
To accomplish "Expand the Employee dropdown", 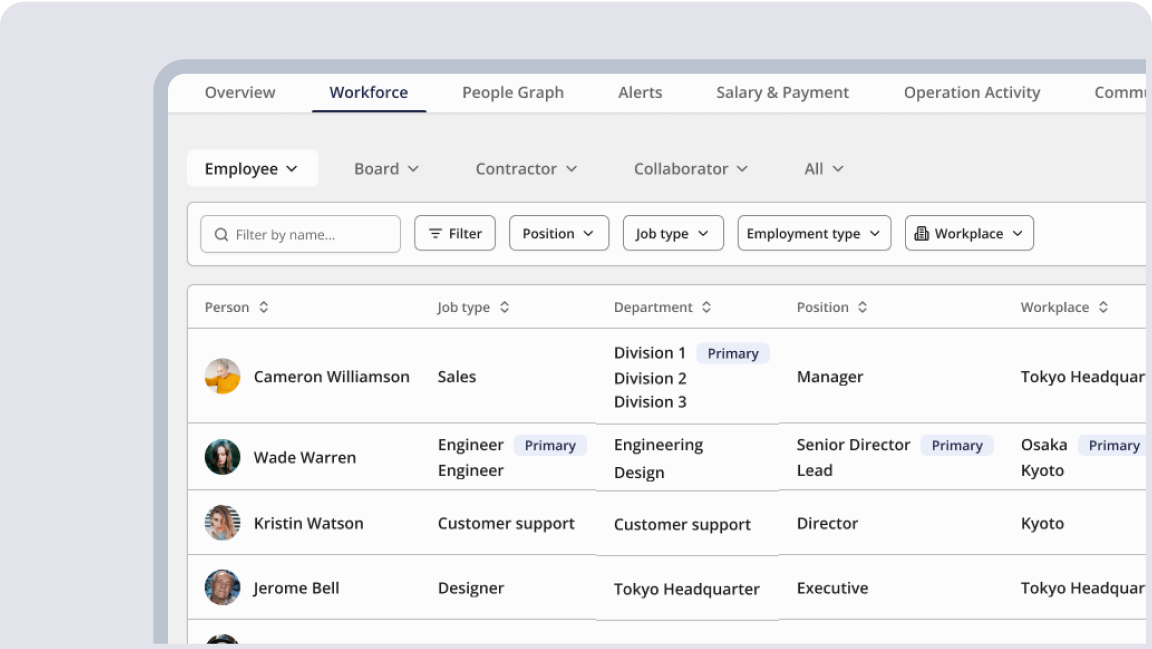I will coord(252,168).
